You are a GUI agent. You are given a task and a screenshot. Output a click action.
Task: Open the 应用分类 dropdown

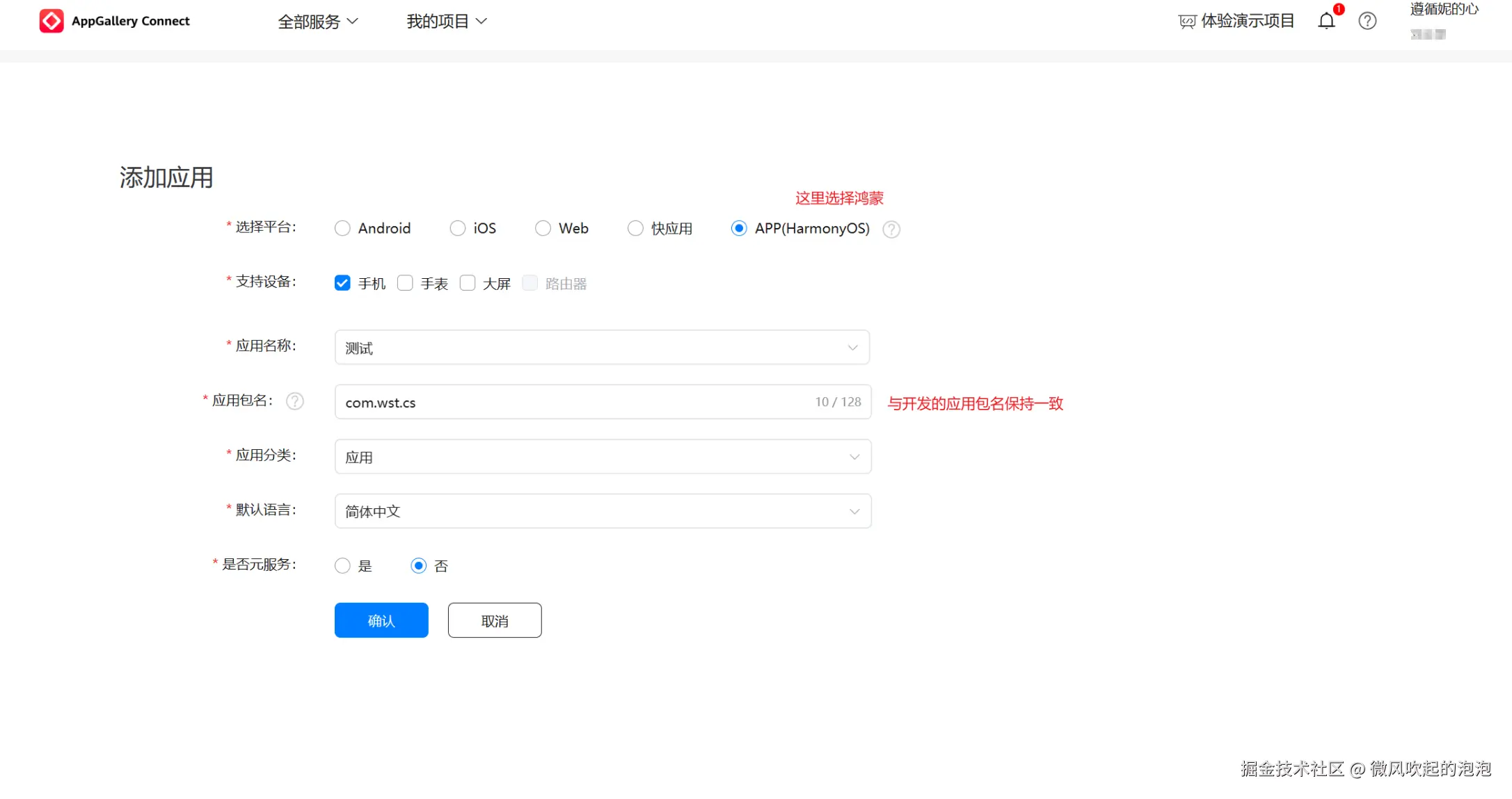[x=603, y=457]
